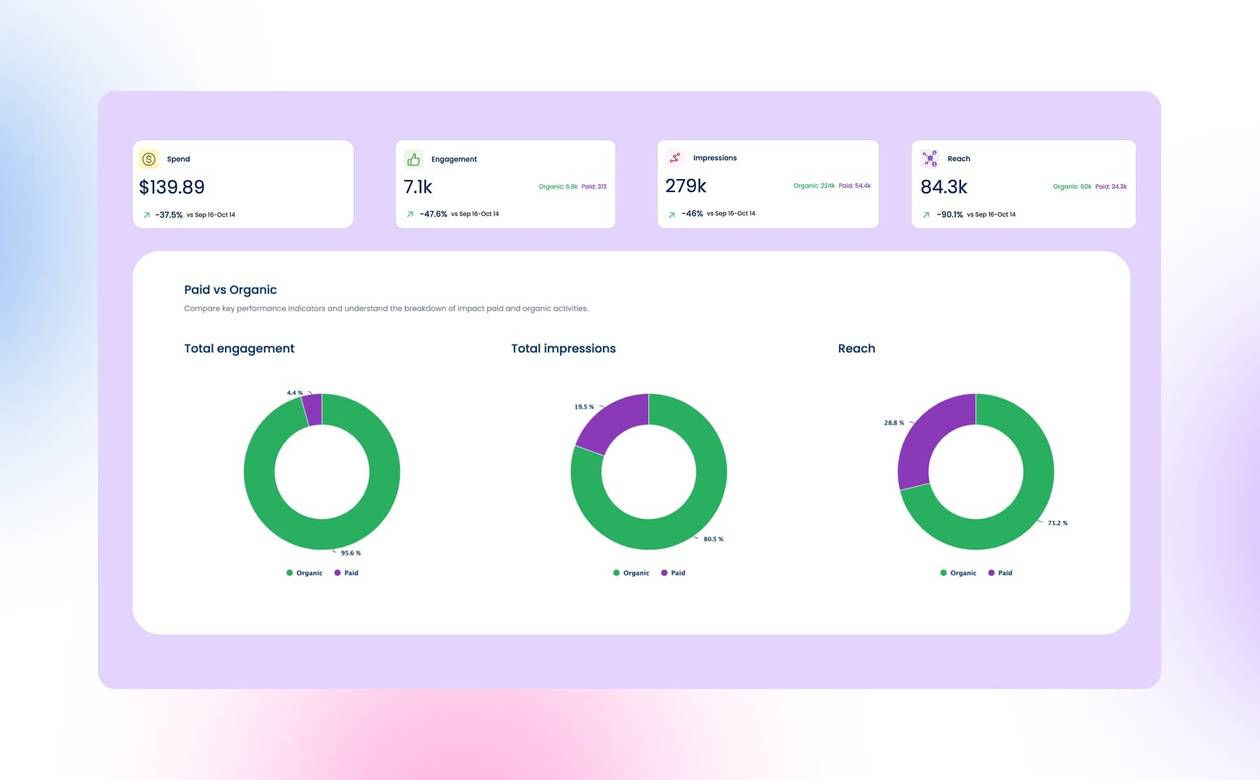The image size is (1260, 780).
Task: Toggle Paid legend under Total engagement chart
Action: pos(346,573)
